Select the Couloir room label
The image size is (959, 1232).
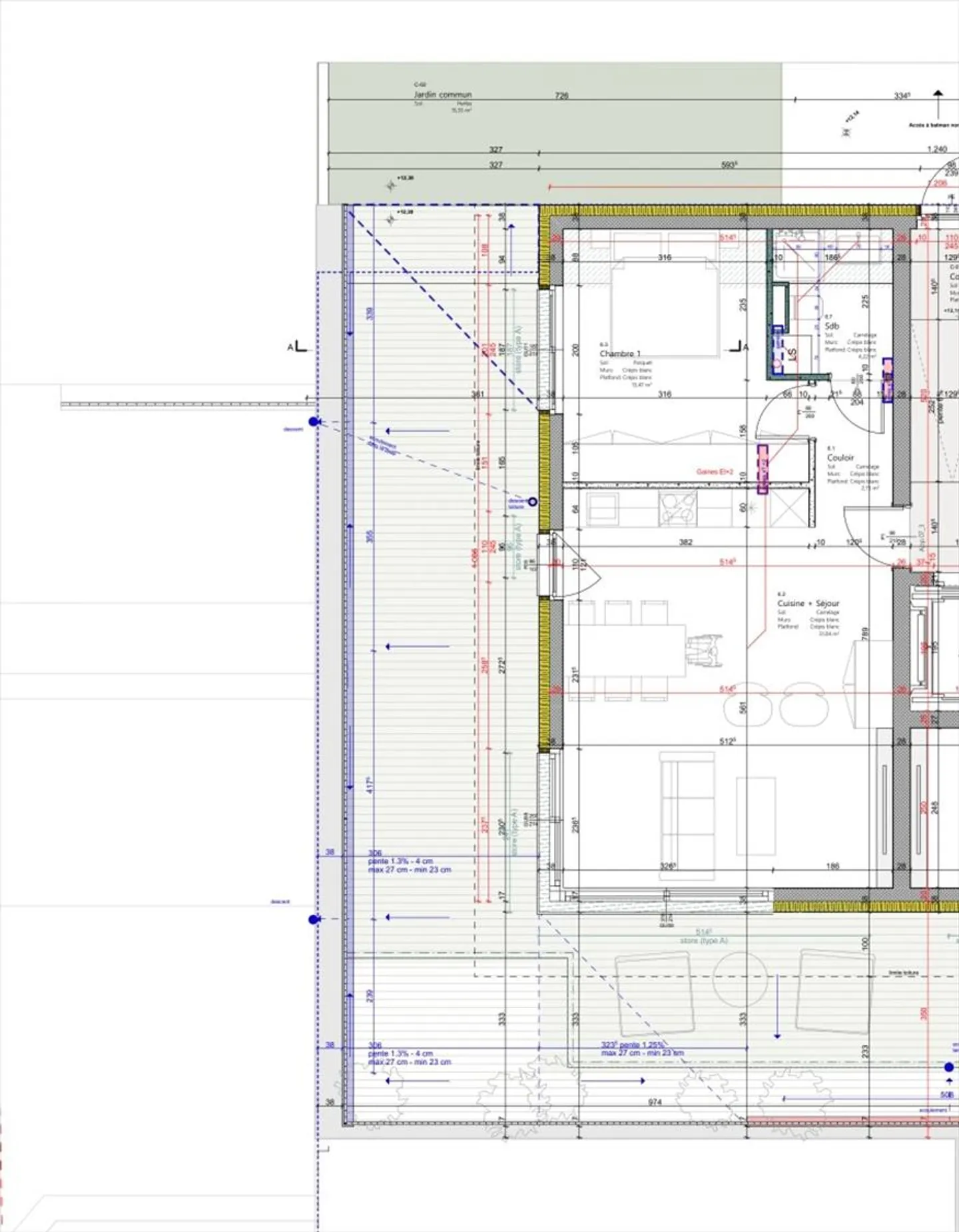pyautogui.click(x=840, y=458)
